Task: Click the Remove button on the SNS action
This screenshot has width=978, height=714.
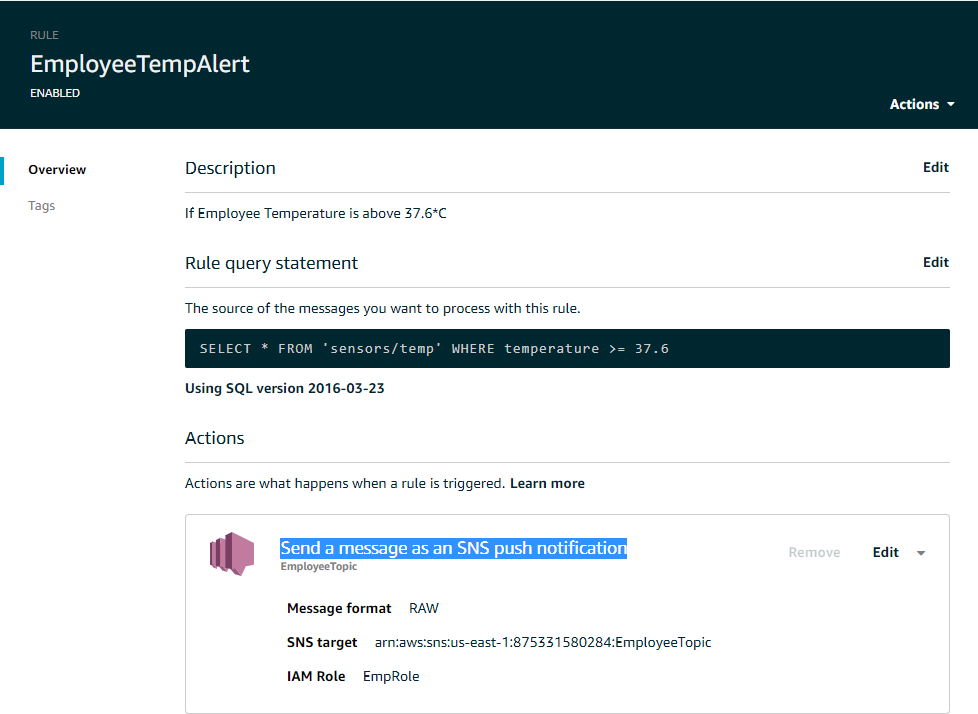Action: pos(813,552)
